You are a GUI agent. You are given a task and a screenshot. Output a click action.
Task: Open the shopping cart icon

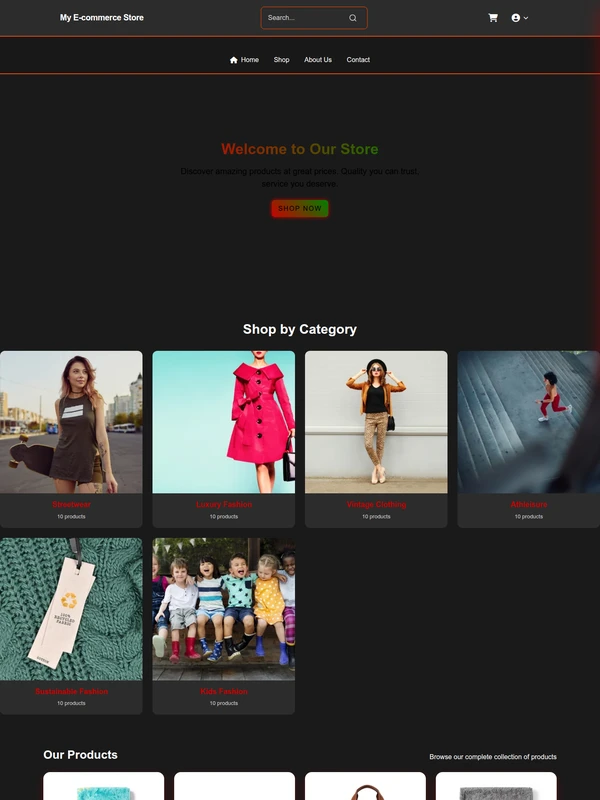point(493,18)
